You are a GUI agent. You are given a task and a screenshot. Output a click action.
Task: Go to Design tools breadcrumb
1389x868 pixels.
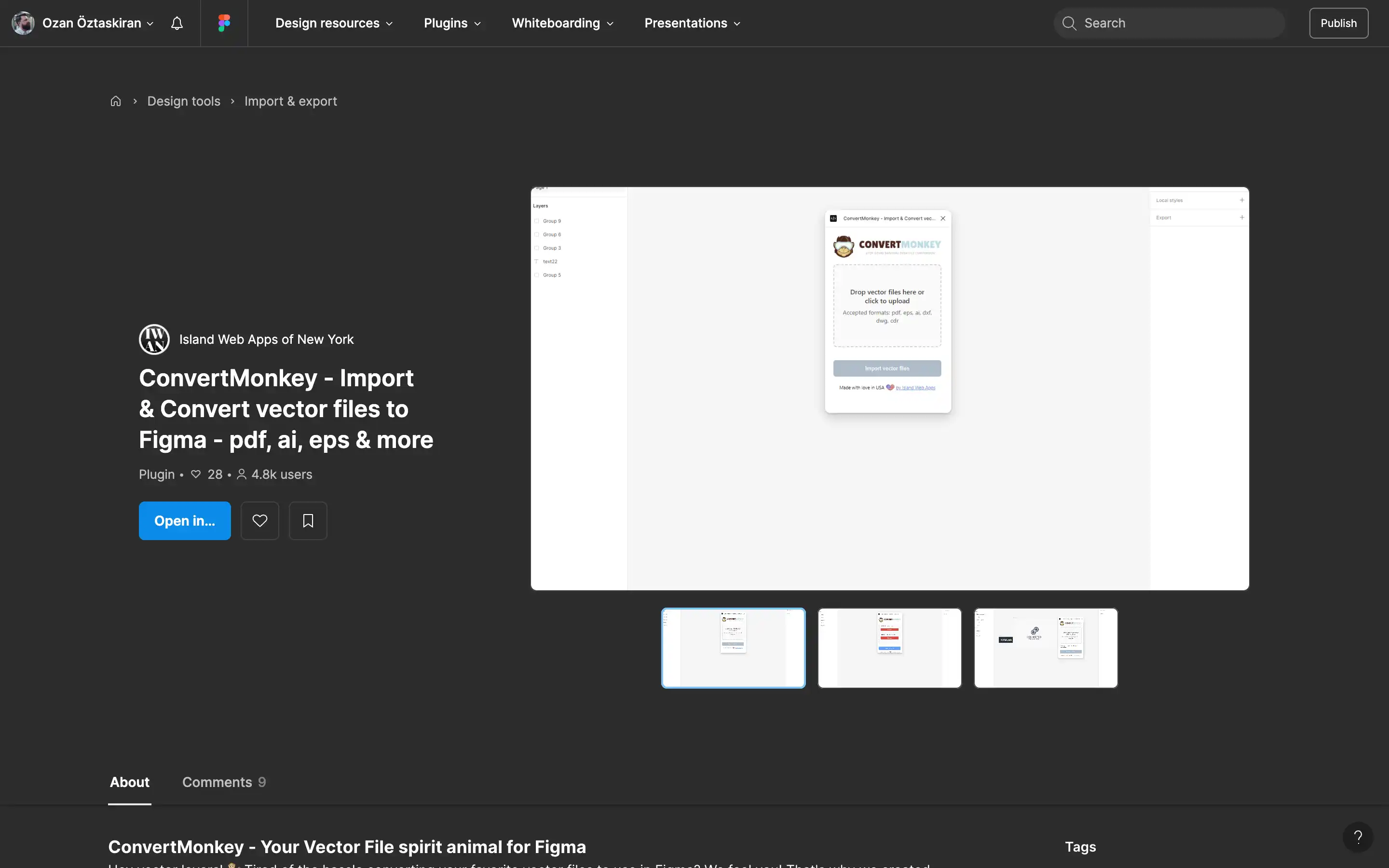coord(184,101)
